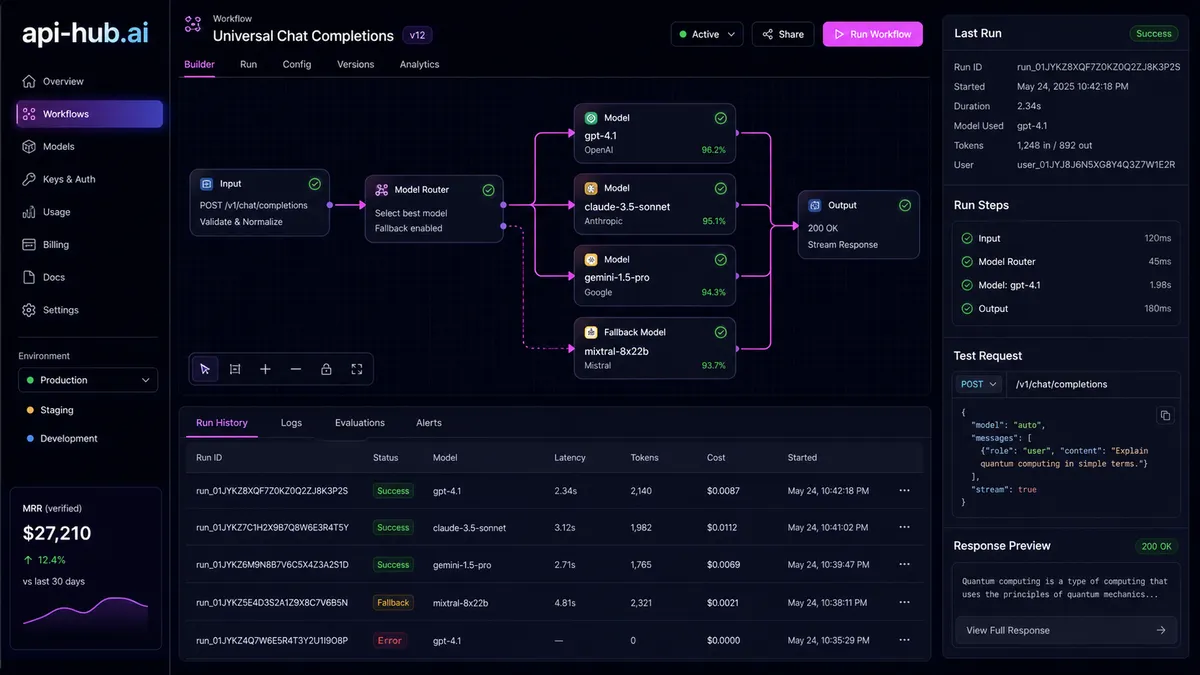Open row menu for claude-3.5-sonnet run
This screenshot has width=1200, height=675.
904,527
